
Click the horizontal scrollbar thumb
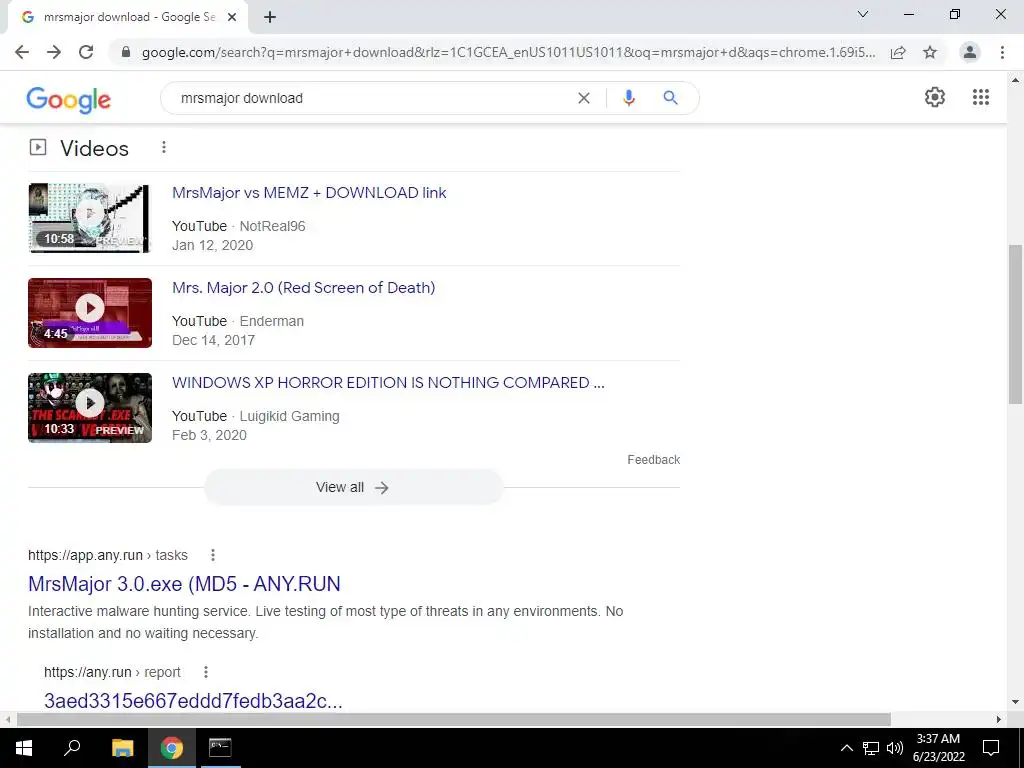[454, 719]
